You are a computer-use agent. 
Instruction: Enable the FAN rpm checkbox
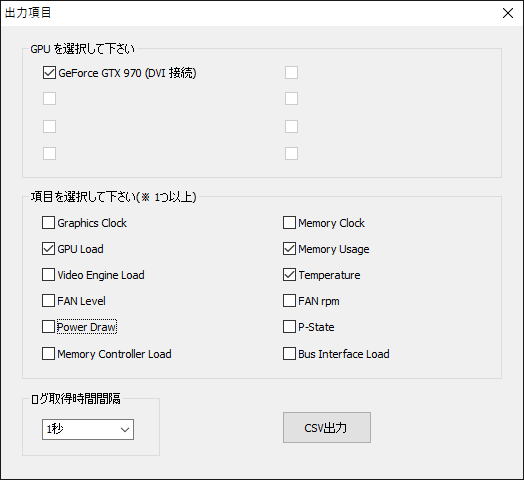[289, 301]
